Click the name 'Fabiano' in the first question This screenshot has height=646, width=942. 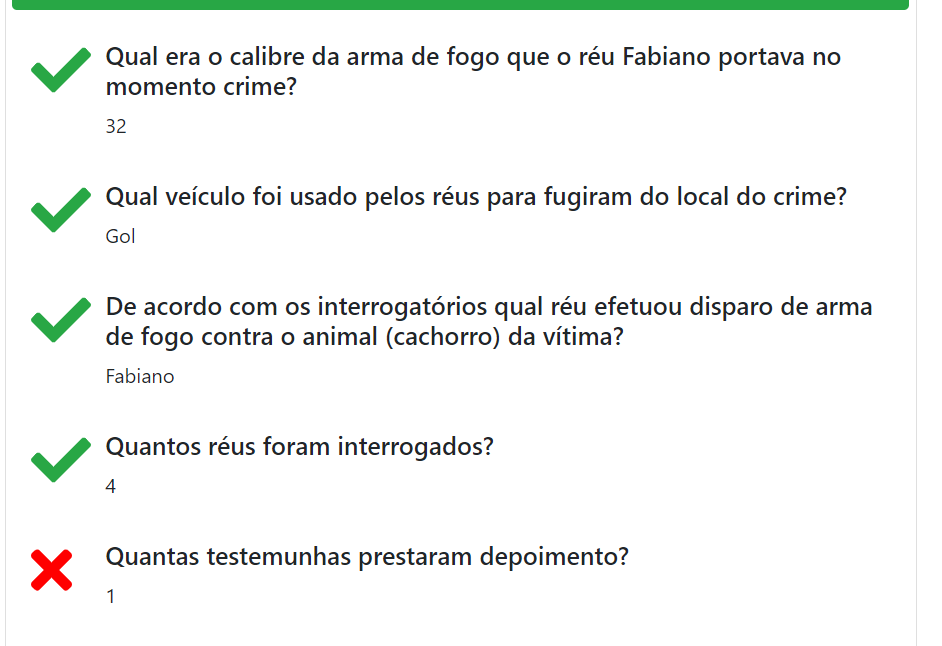664,56
